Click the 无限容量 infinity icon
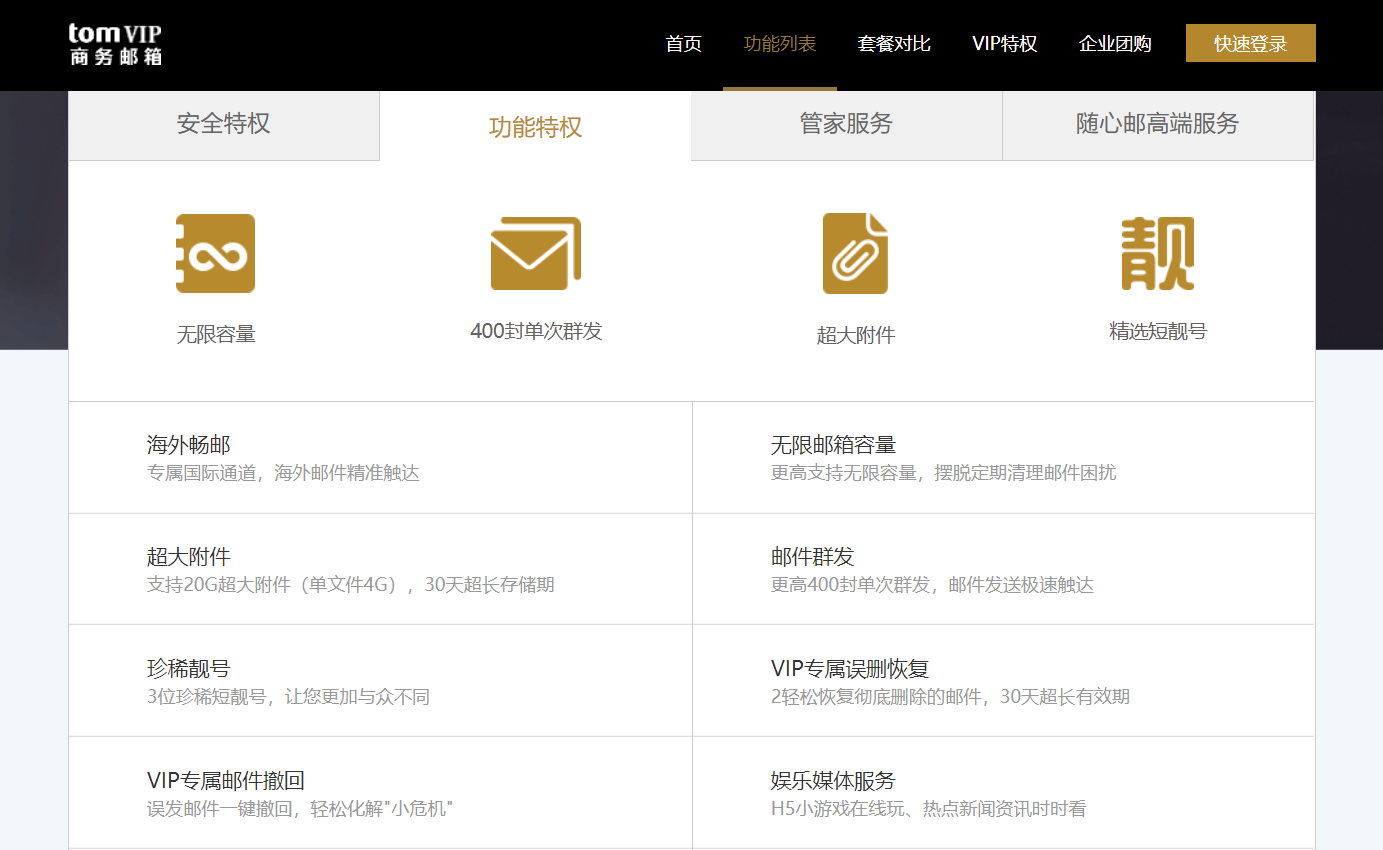Image resolution: width=1383 pixels, height=850 pixels. (x=215, y=253)
